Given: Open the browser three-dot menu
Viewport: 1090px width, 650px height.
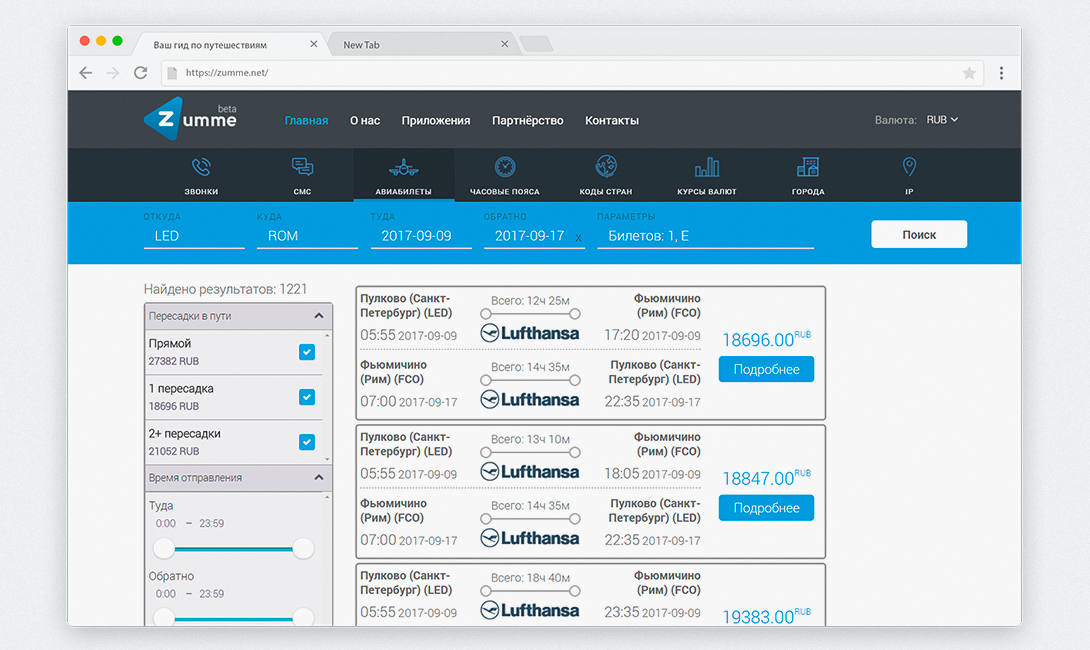Looking at the screenshot, I should [1001, 73].
